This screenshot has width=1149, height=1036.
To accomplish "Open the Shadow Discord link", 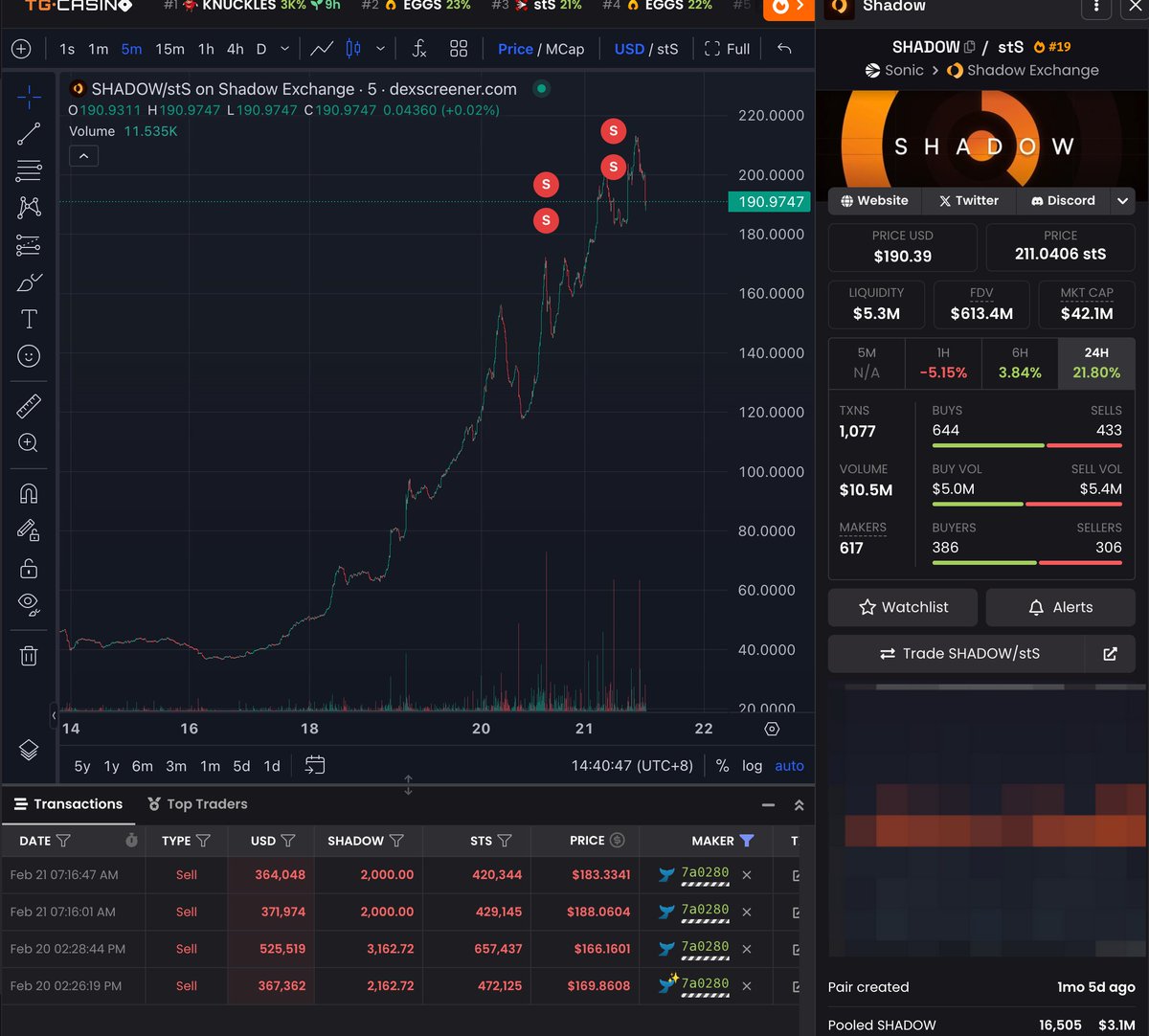I will click(x=1063, y=201).
